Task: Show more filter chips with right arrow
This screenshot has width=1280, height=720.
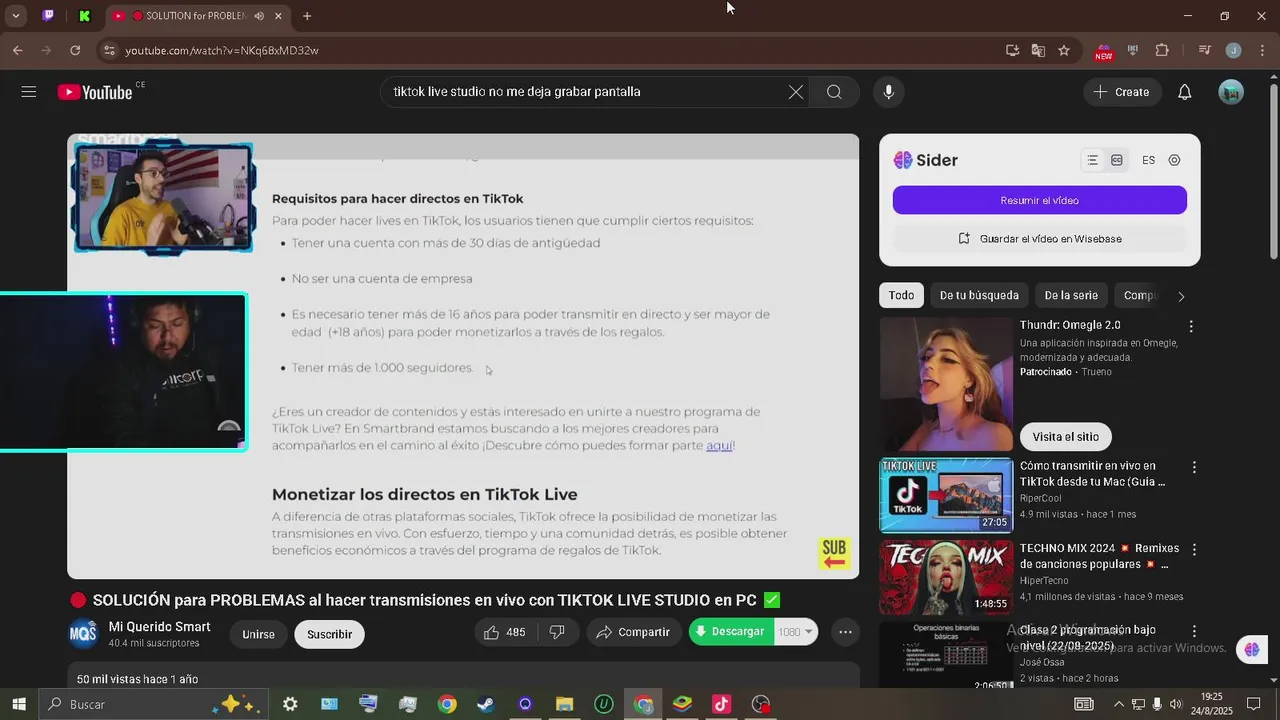Action: click(1181, 296)
